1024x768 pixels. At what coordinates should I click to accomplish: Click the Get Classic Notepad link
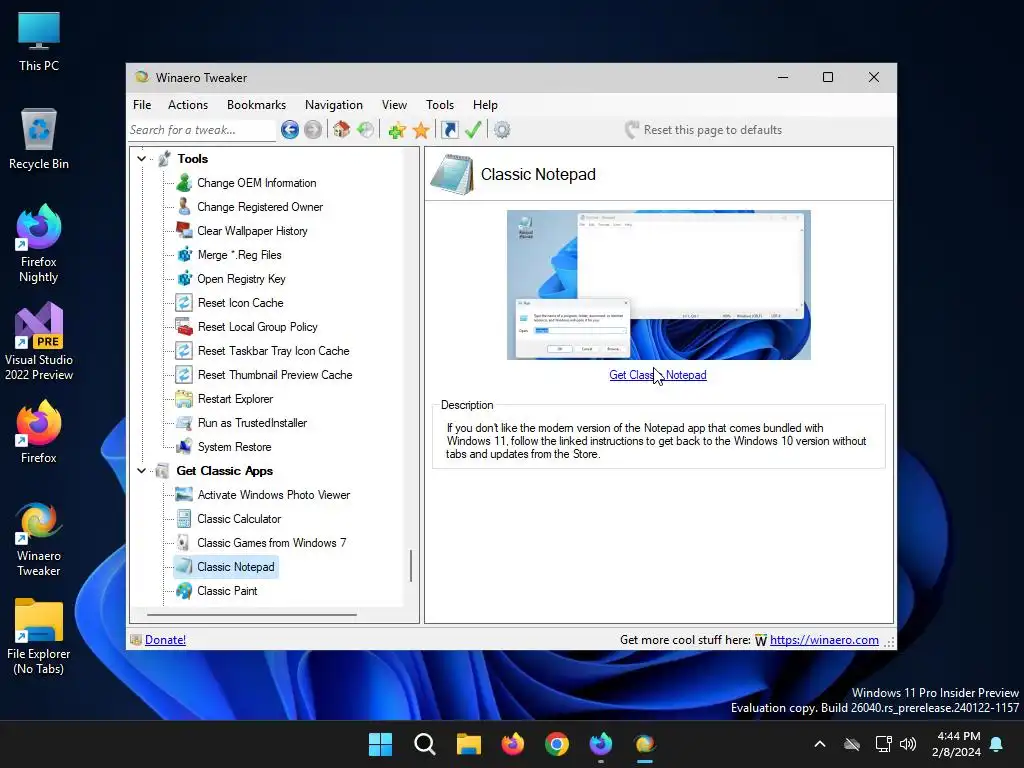(x=658, y=375)
